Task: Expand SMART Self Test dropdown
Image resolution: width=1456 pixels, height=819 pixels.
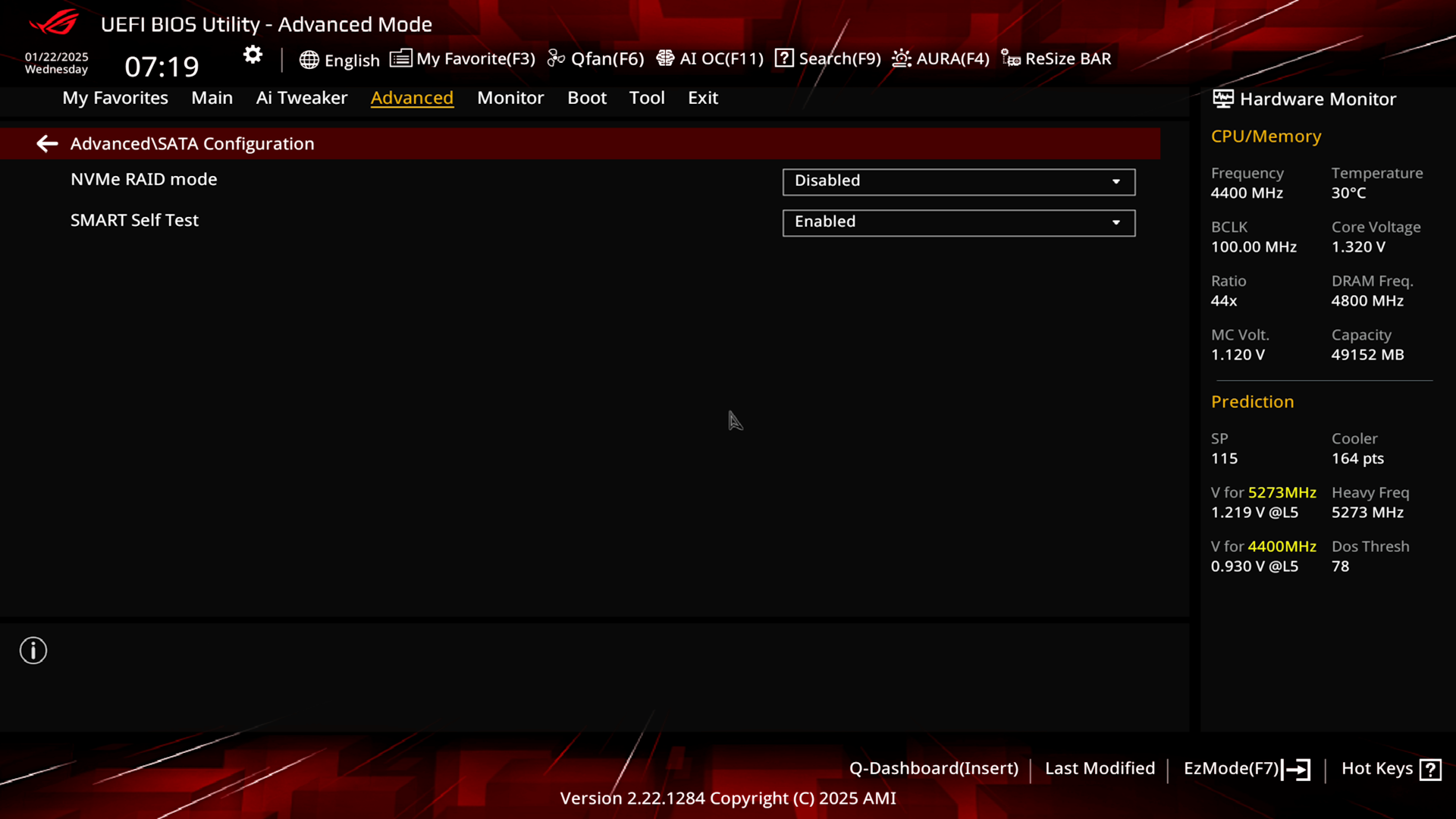Action: point(1116,221)
